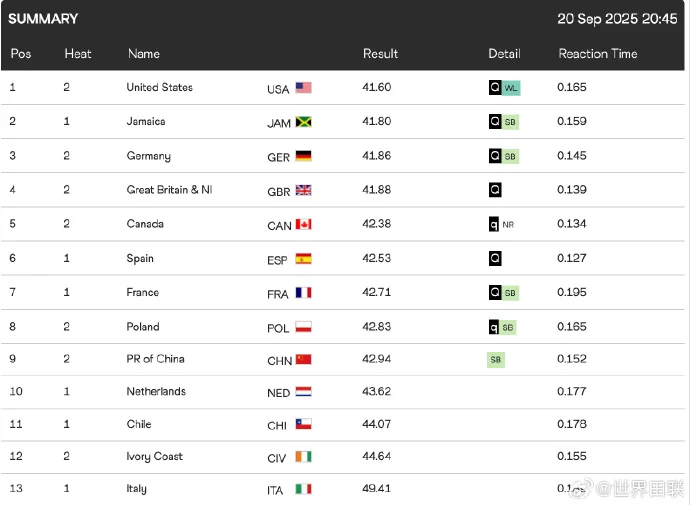Viewport: 690px width, 505px height.
Task: Open the Great Britain & NI team name
Action: (169, 190)
